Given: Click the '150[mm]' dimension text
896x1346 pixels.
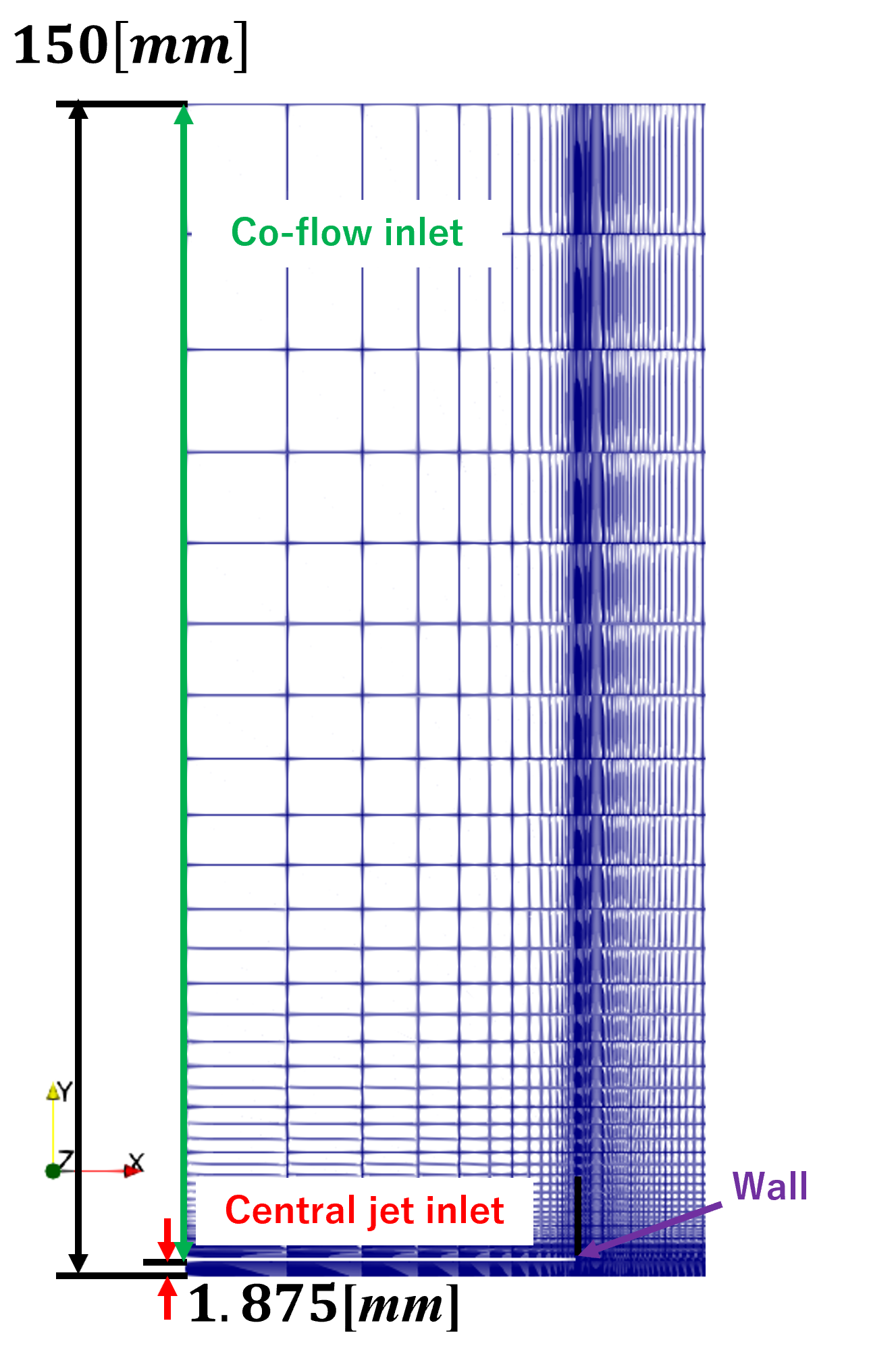Looking at the screenshot, I should pos(131,46).
